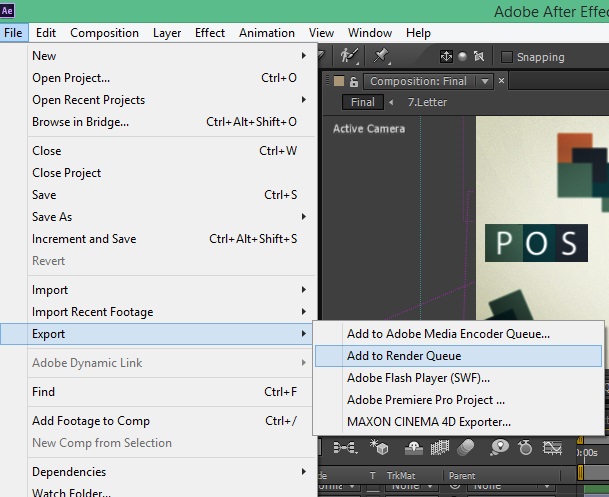Viewport: 609px width, 497px height.
Task: Open the Layer menu
Action: 167,33
